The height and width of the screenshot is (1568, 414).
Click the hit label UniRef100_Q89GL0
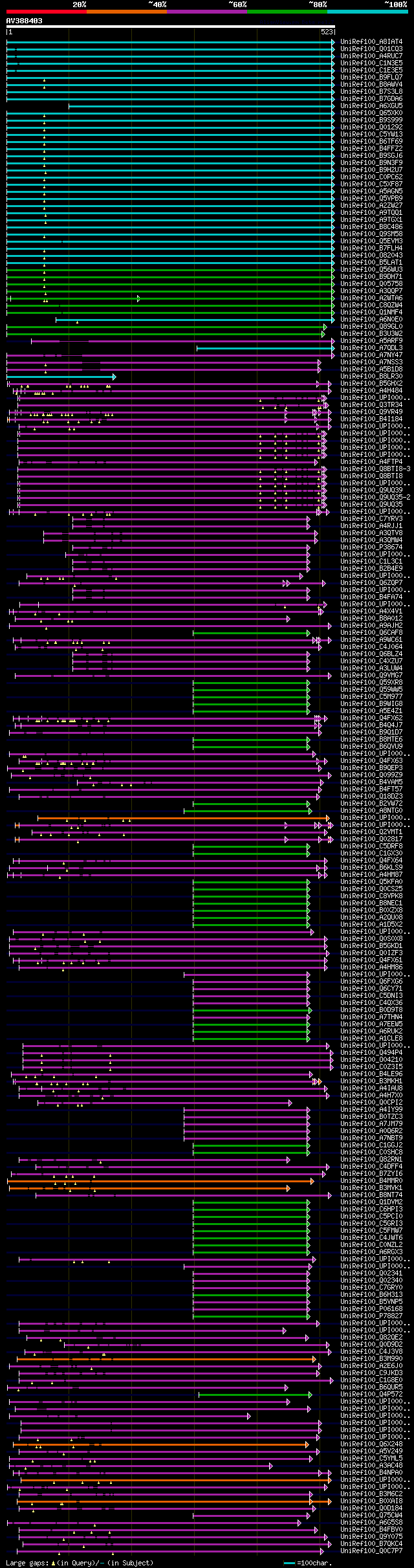[x=371, y=327]
